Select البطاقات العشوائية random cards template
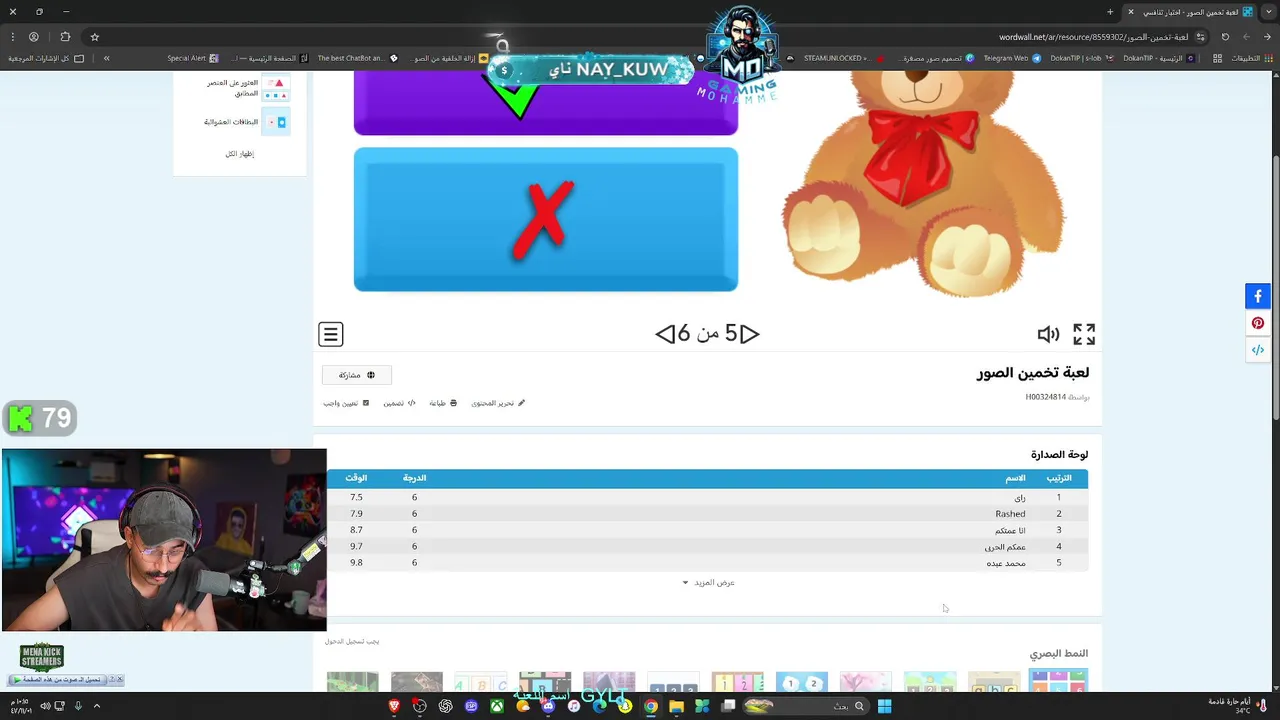The width and height of the screenshot is (1280, 720). [x=246, y=122]
